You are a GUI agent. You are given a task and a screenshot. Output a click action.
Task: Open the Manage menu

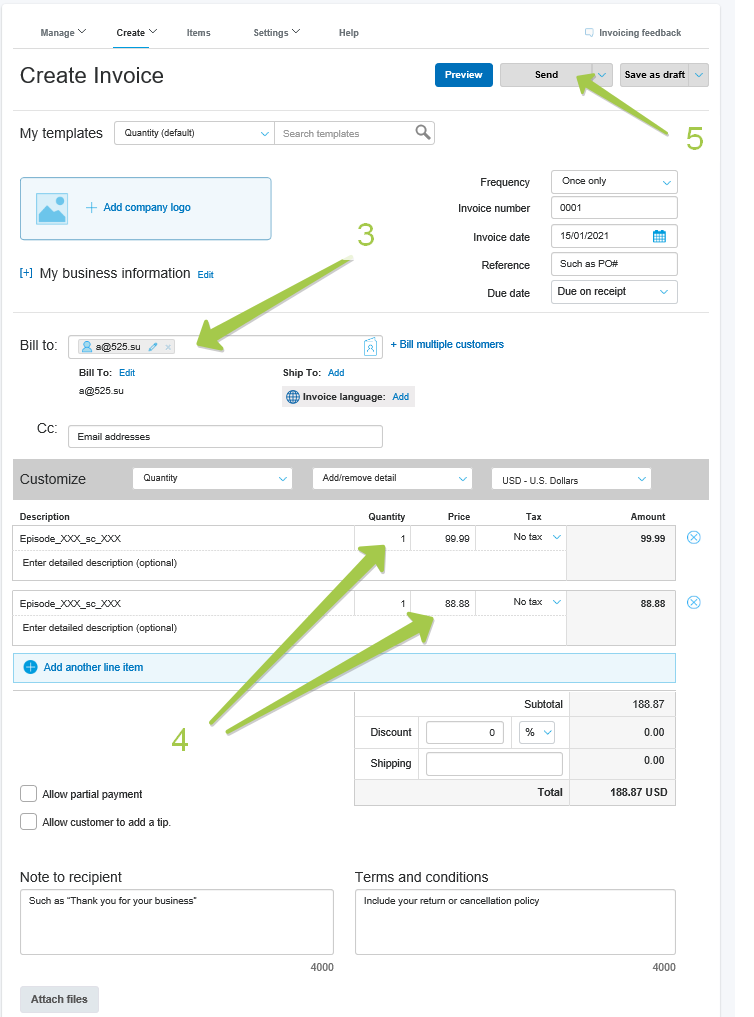pyautogui.click(x=62, y=33)
